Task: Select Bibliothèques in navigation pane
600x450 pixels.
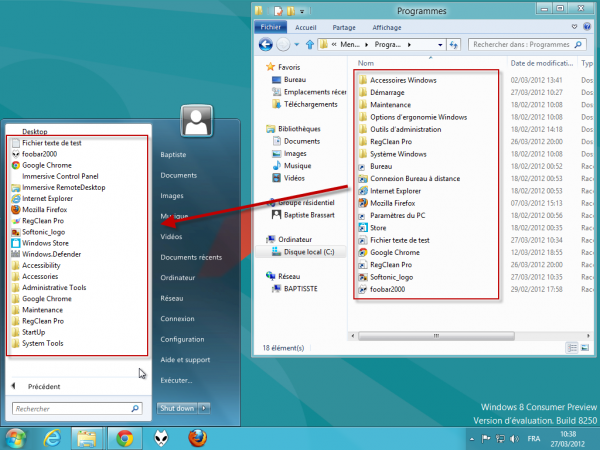Action: (293, 129)
